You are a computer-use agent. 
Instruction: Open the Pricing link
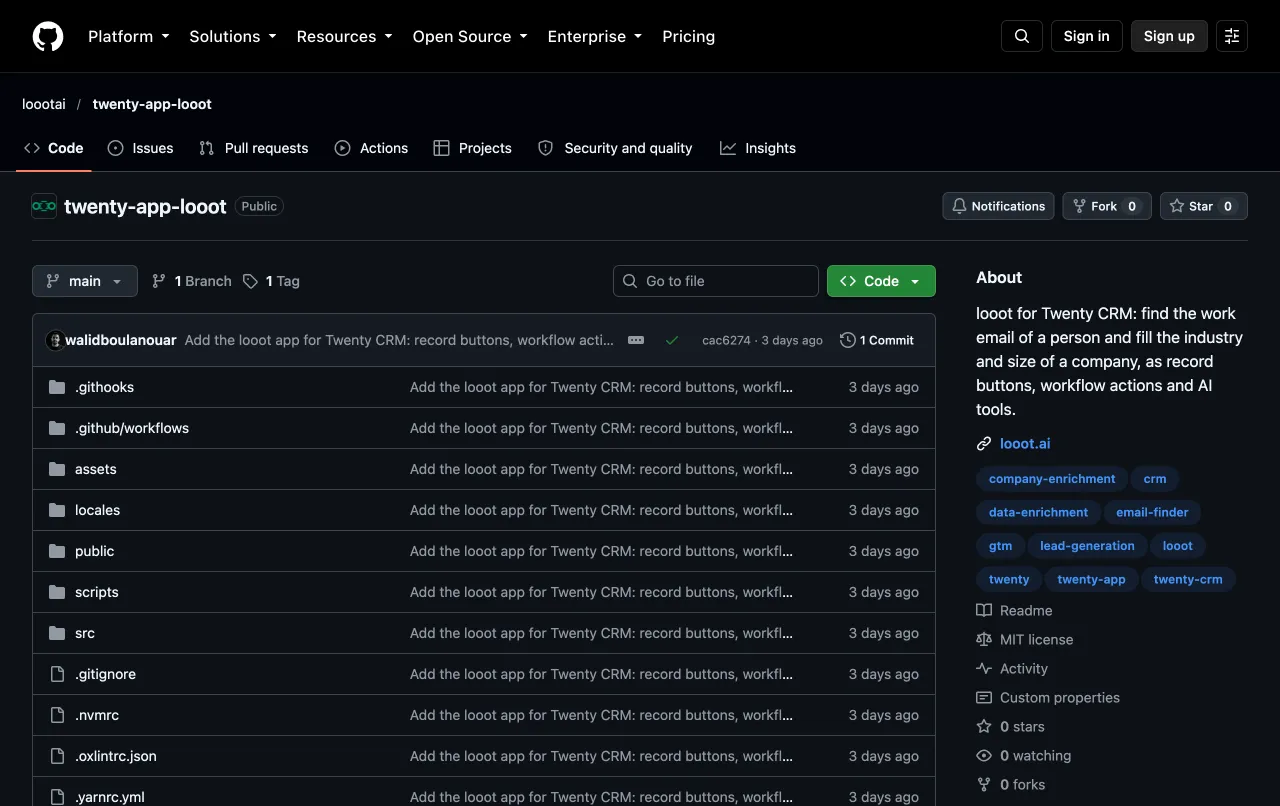[689, 36]
